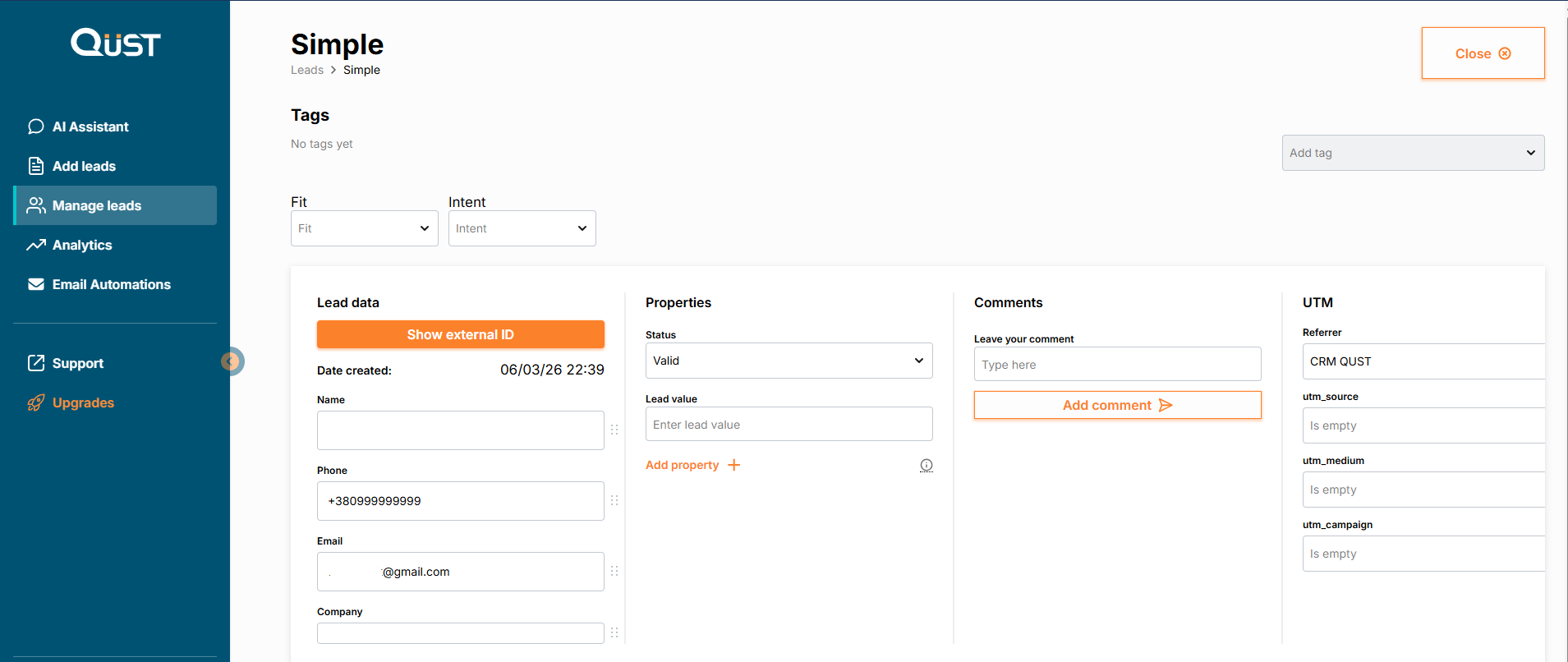Viewport: 1568px width, 662px height.
Task: Click the QUST logo
Action: tap(115, 43)
